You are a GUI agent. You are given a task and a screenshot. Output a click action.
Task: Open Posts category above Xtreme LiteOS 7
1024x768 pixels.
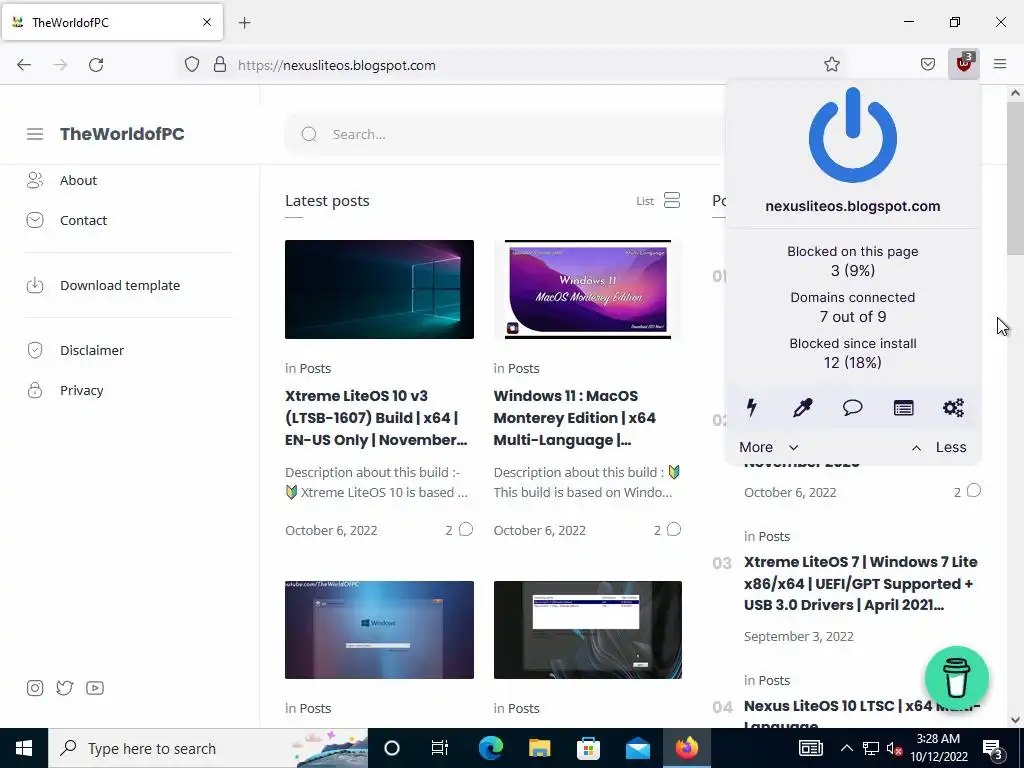pos(773,536)
